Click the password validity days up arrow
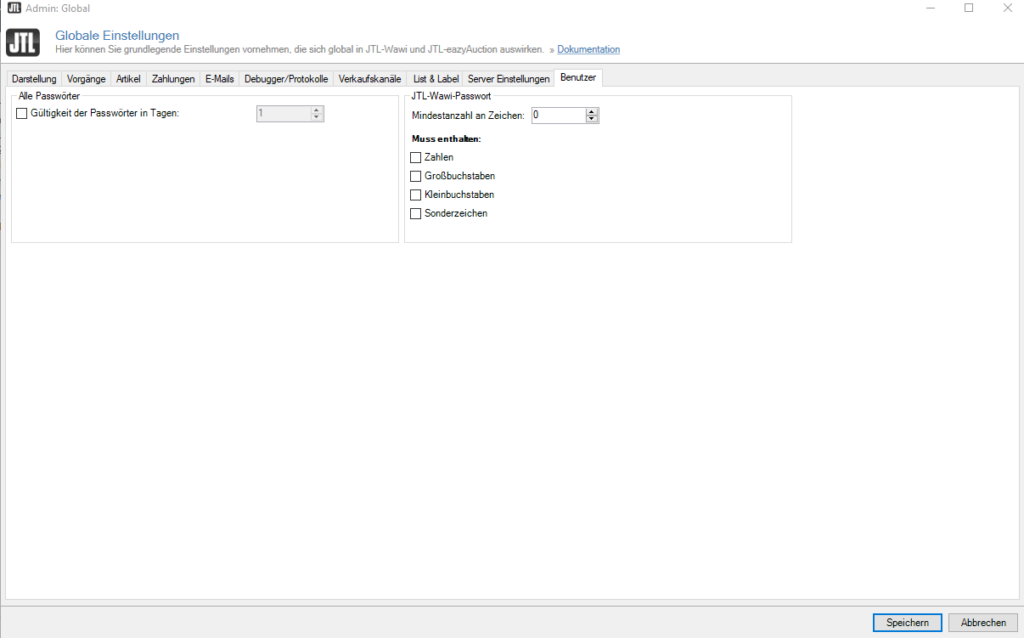This screenshot has width=1024, height=638. [x=317, y=110]
